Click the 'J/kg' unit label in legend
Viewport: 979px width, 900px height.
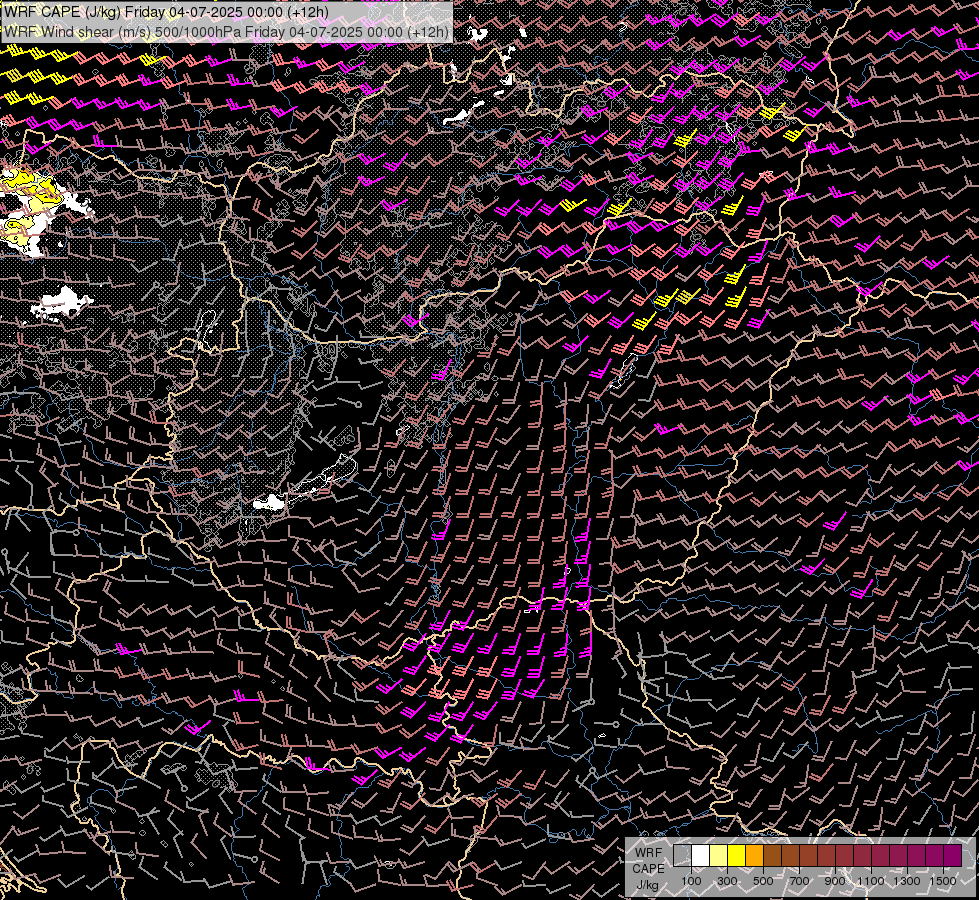pyautogui.click(x=647, y=885)
